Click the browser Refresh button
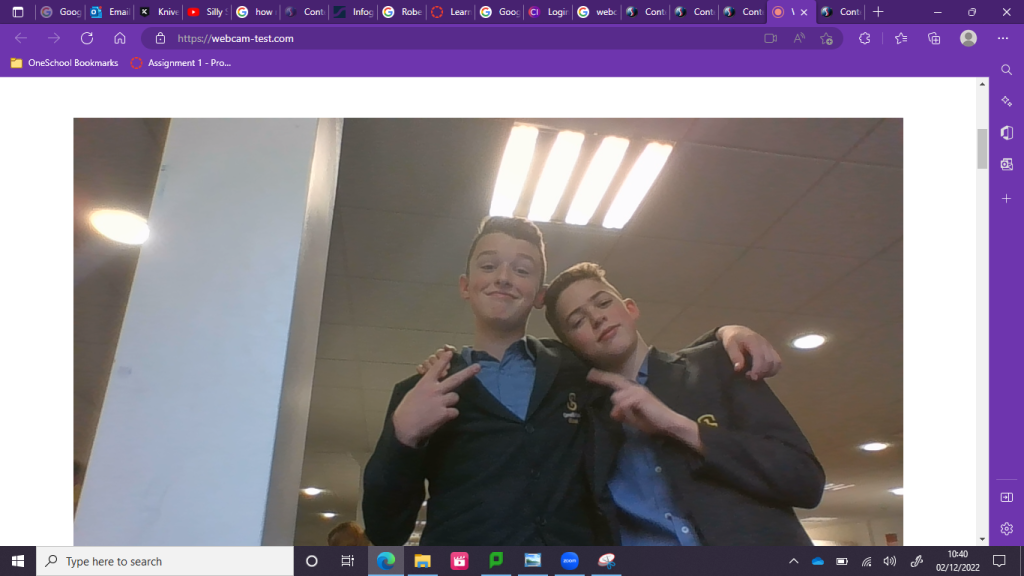Screen dimensions: 1024x576 click(87, 38)
